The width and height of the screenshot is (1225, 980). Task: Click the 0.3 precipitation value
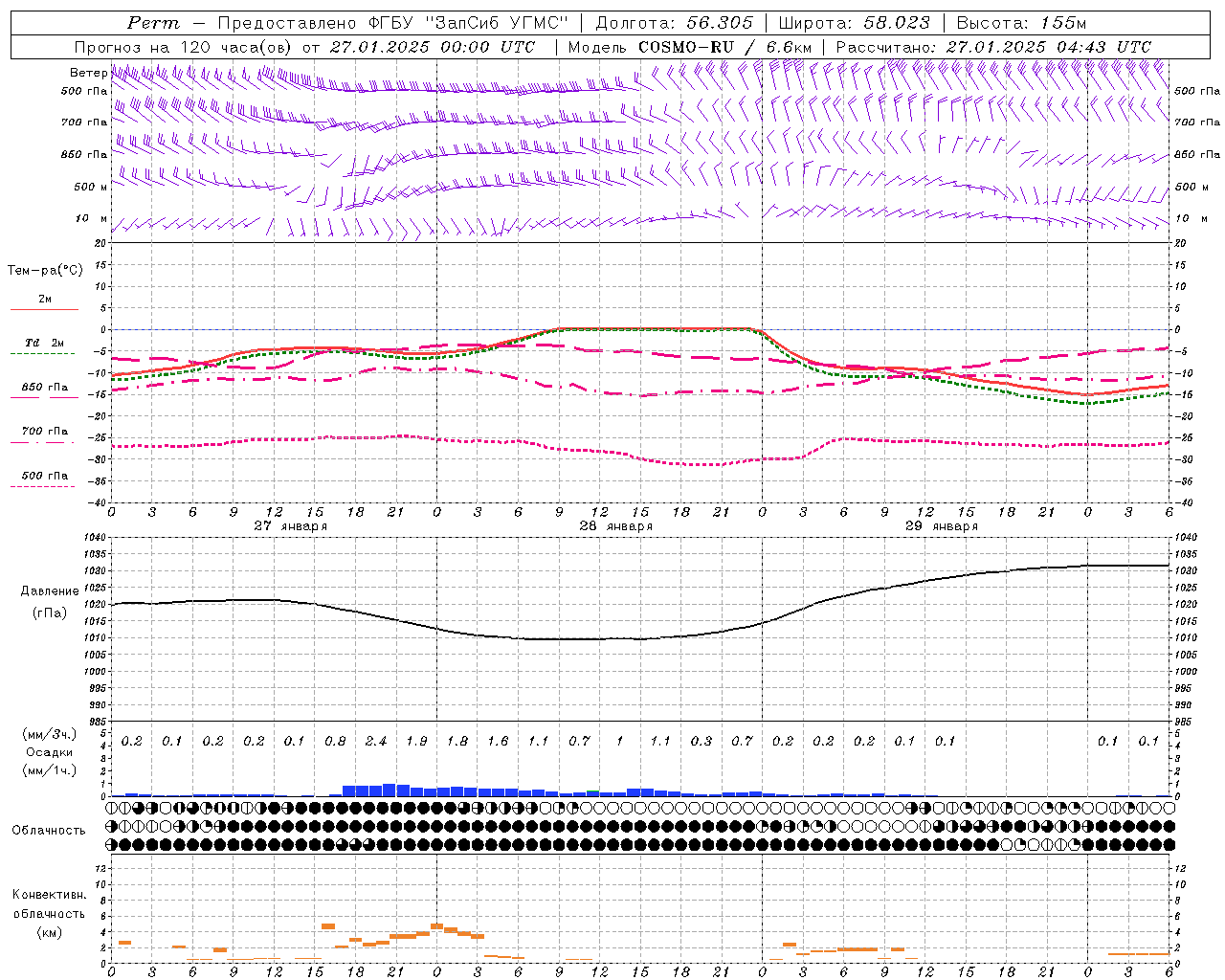(x=702, y=742)
